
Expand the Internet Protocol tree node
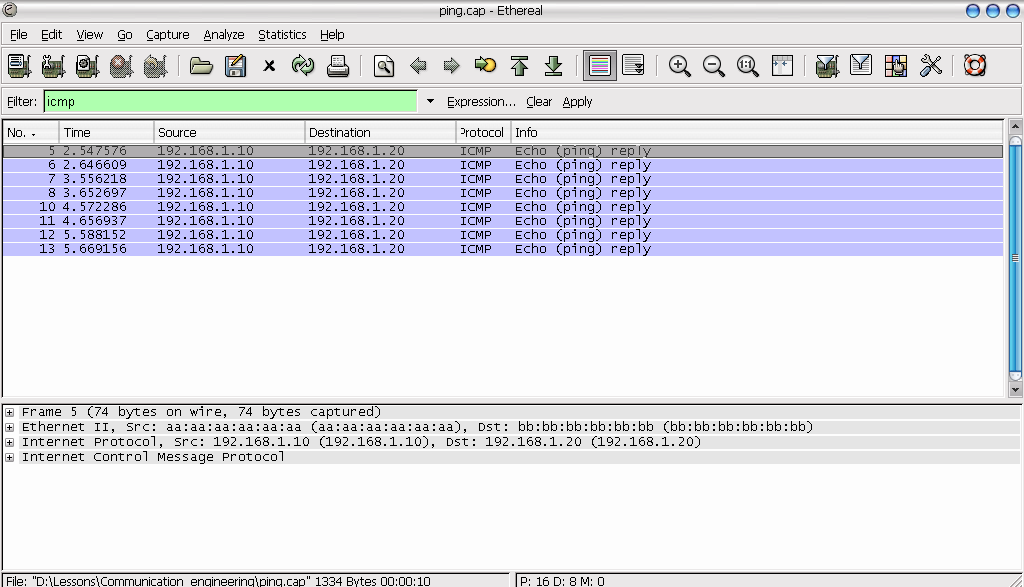pos(10,442)
